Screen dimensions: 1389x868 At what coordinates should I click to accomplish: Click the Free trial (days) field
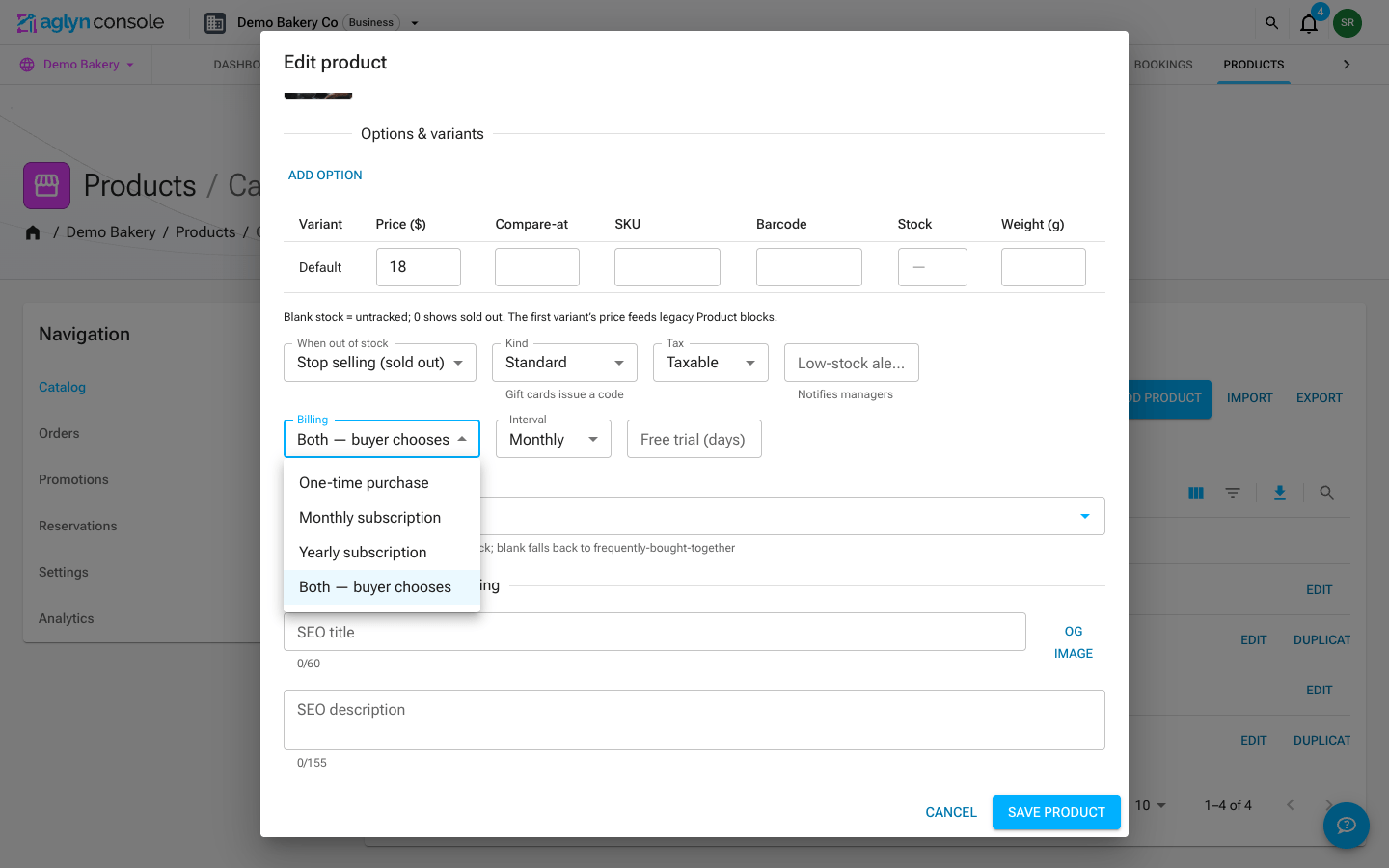694,439
